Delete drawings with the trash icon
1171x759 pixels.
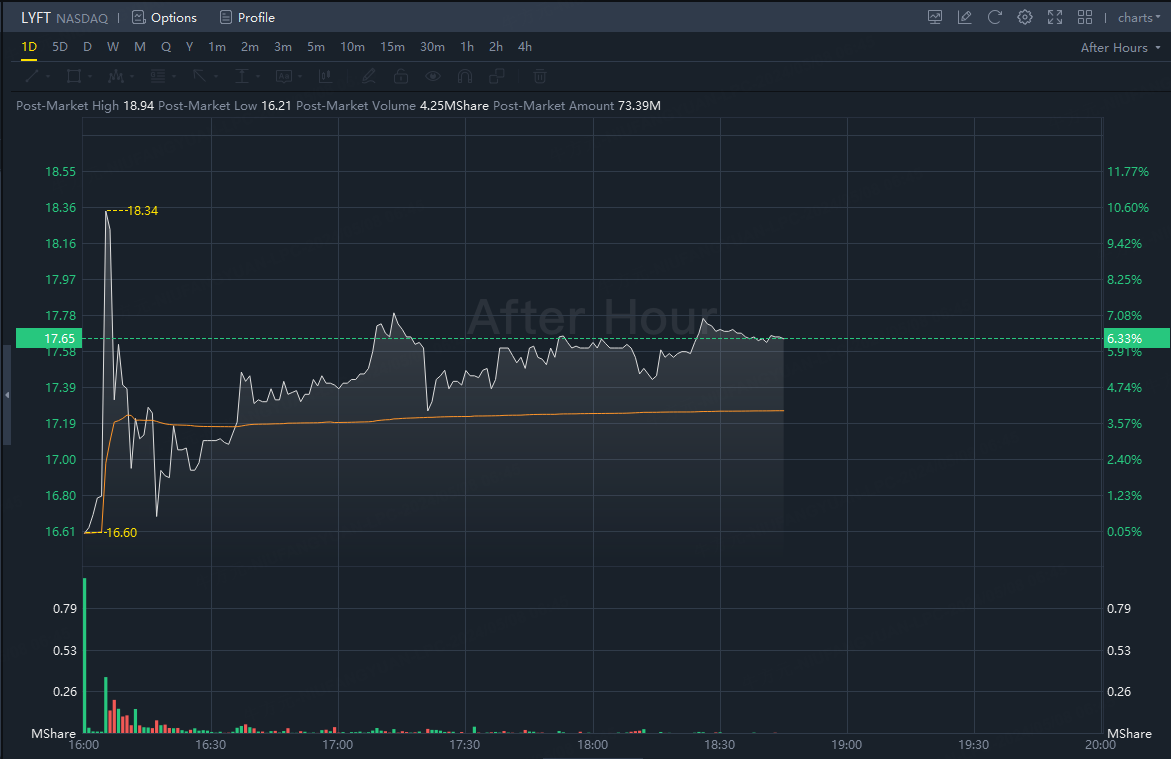point(540,76)
